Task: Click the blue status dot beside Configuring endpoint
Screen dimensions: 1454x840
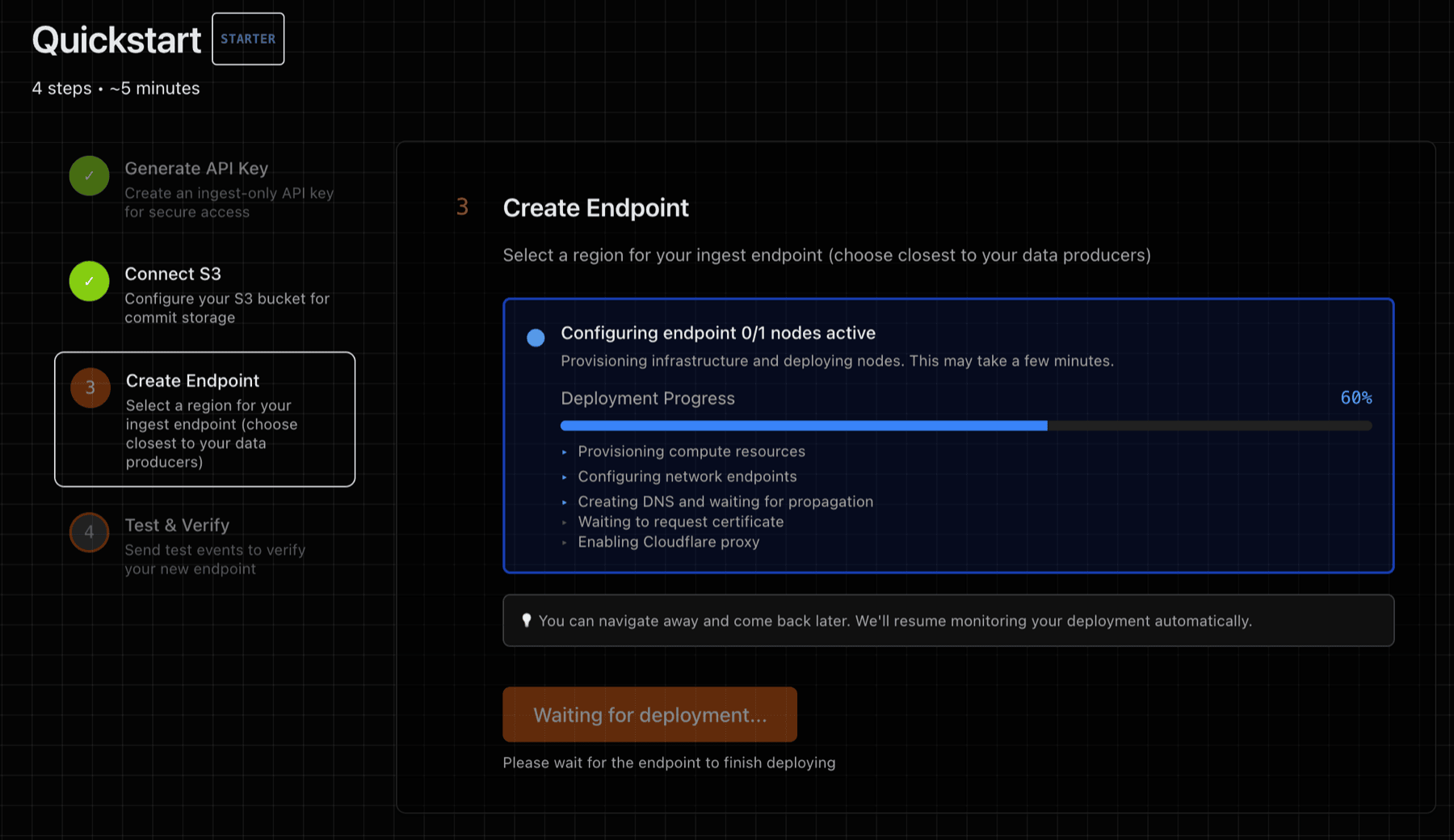Action: (x=535, y=337)
